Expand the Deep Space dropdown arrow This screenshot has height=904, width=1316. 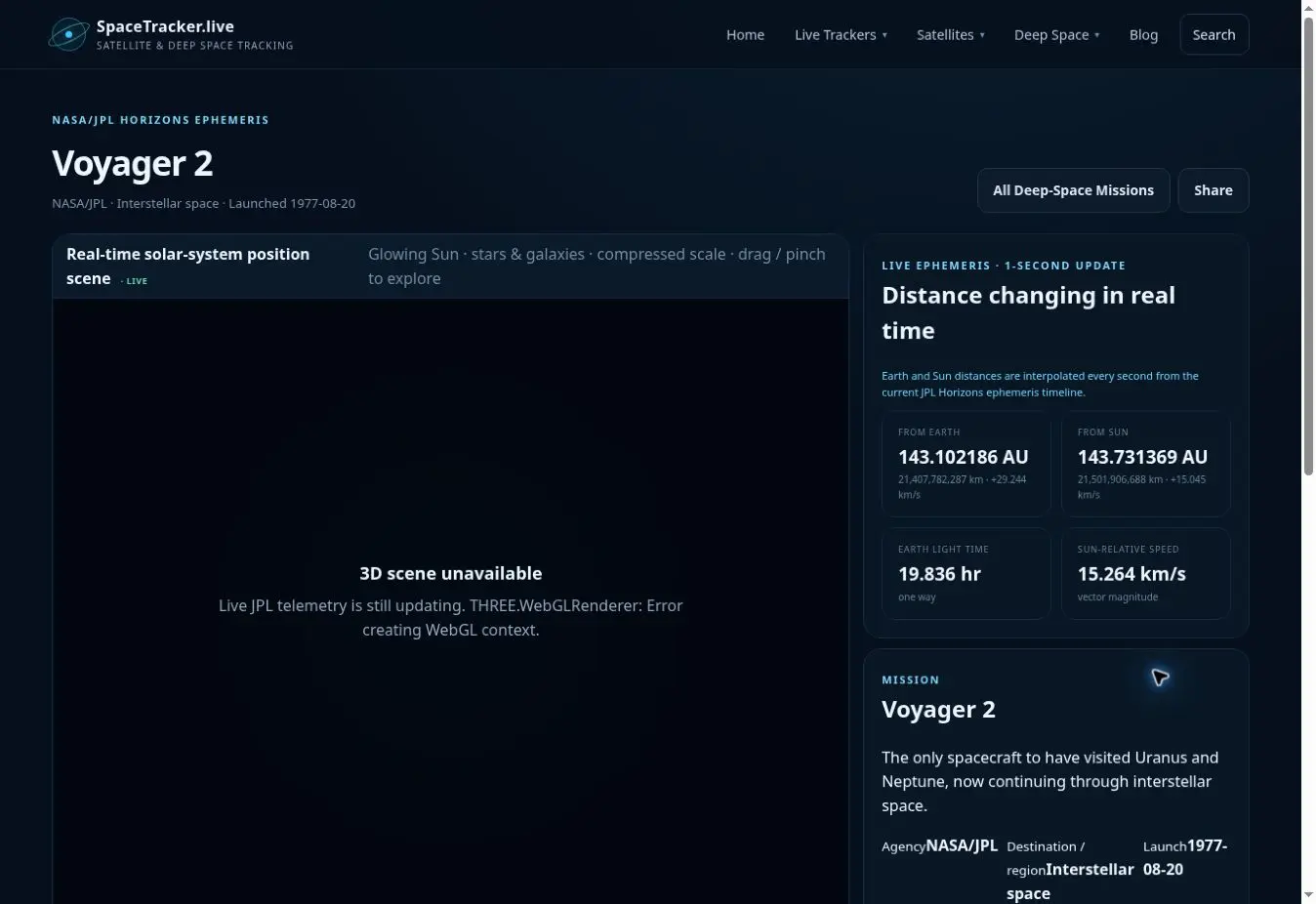(x=1096, y=35)
